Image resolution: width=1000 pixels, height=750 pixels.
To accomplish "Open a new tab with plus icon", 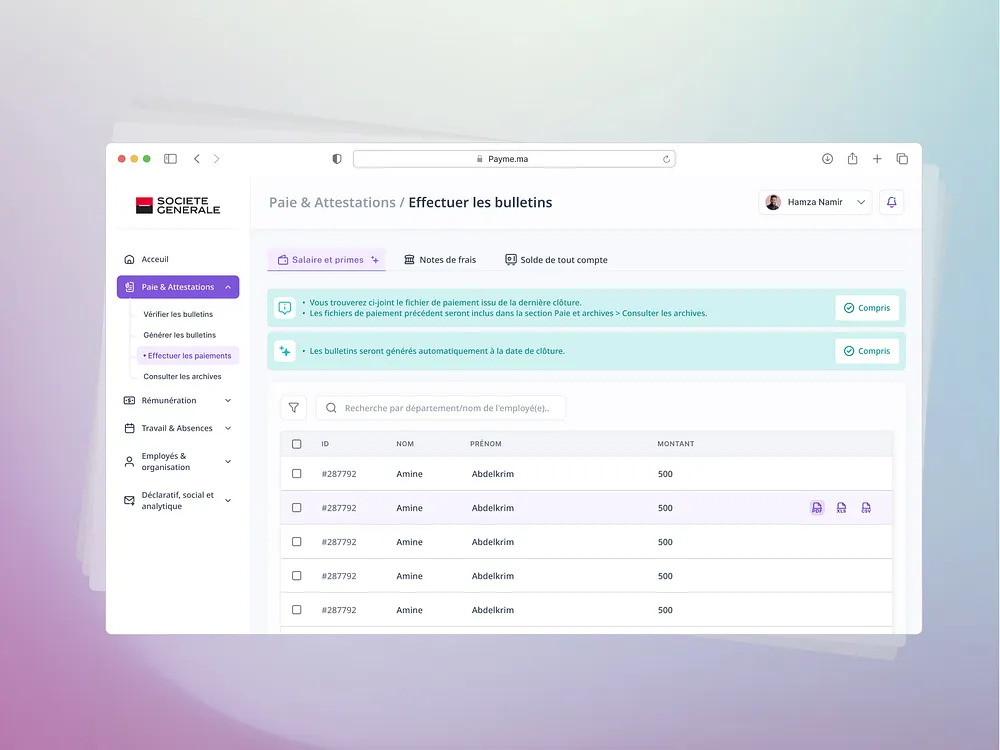I will (x=877, y=159).
